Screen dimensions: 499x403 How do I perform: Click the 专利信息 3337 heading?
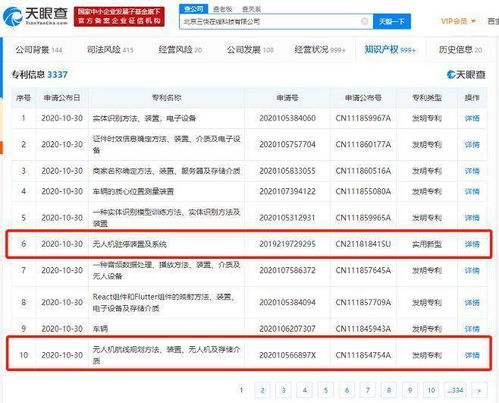[x=40, y=75]
